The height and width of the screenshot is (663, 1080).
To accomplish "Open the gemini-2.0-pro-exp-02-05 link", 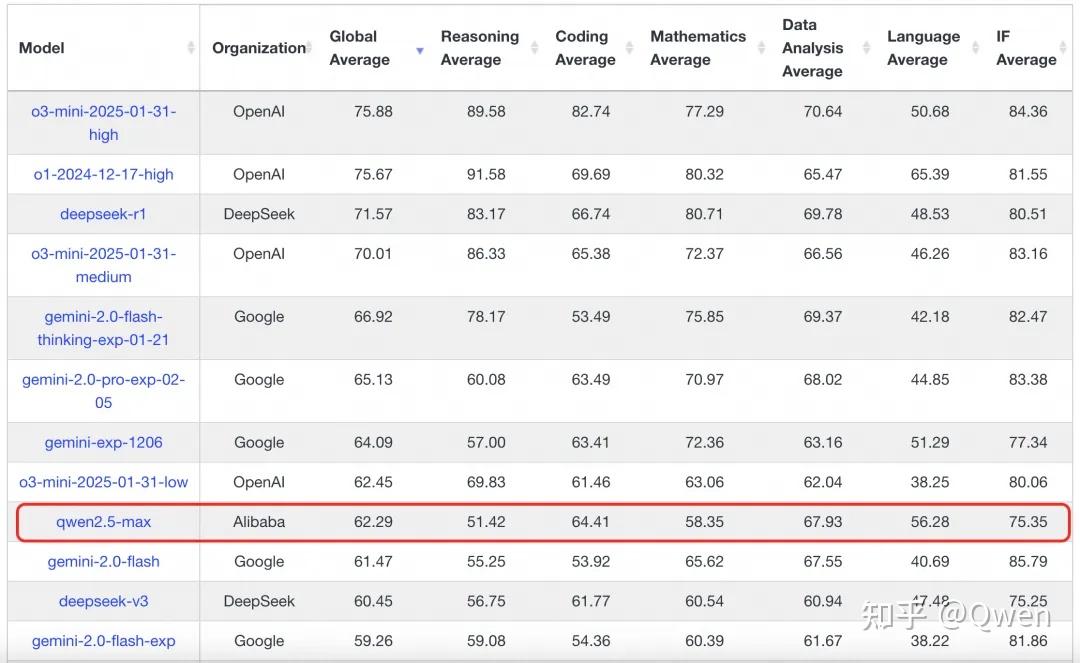I will 103,391.
